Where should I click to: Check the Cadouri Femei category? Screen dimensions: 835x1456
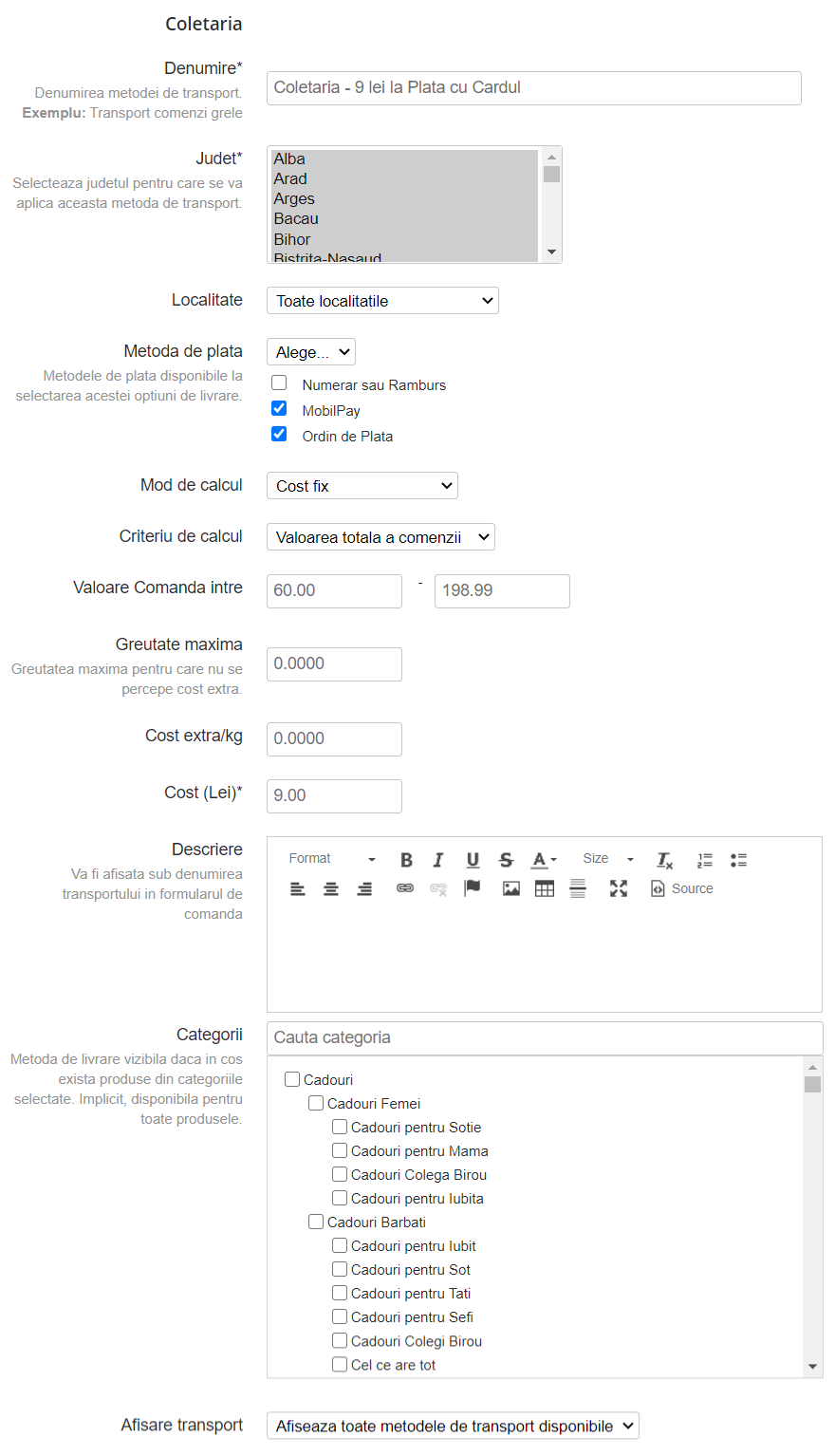pyautogui.click(x=316, y=1103)
